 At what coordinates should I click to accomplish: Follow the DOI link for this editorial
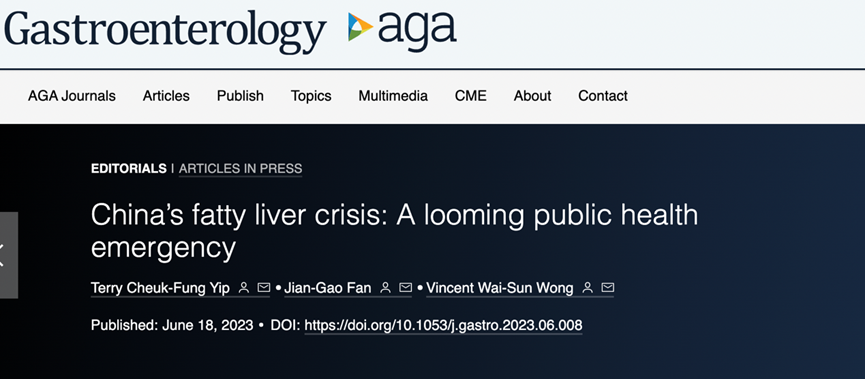click(x=443, y=325)
